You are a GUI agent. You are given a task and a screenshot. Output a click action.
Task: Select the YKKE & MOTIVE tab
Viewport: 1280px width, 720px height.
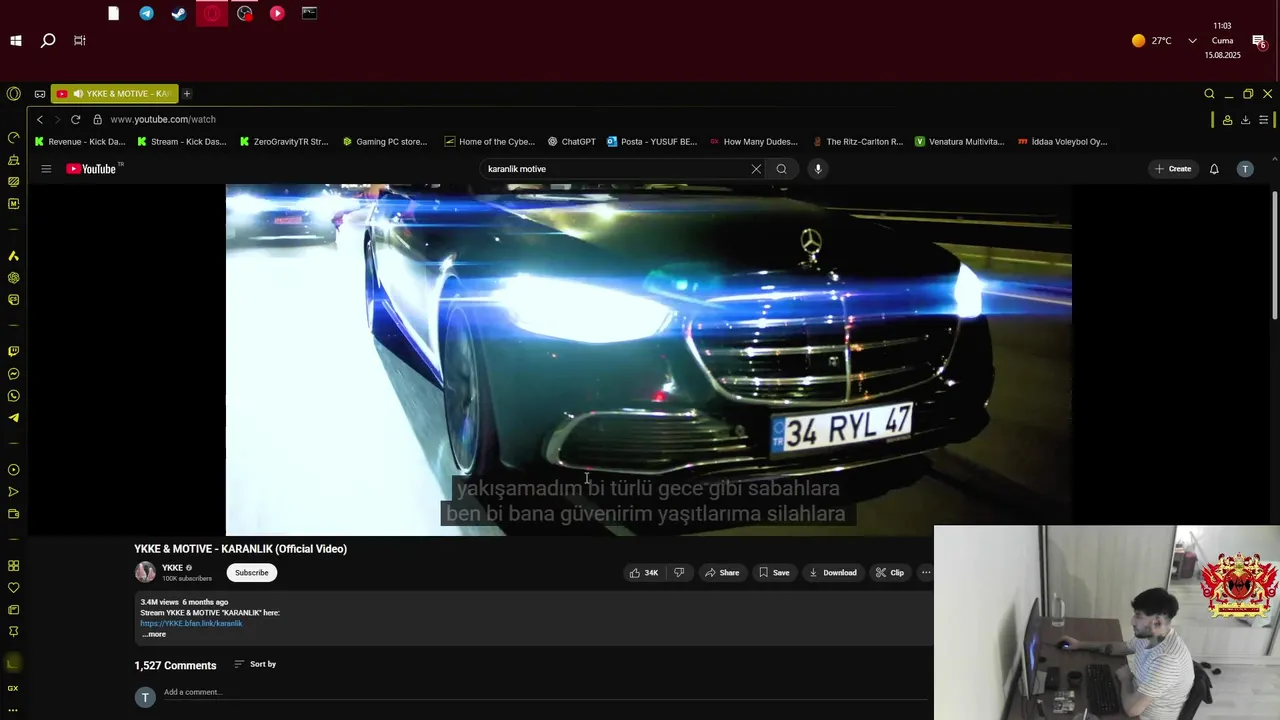114,94
